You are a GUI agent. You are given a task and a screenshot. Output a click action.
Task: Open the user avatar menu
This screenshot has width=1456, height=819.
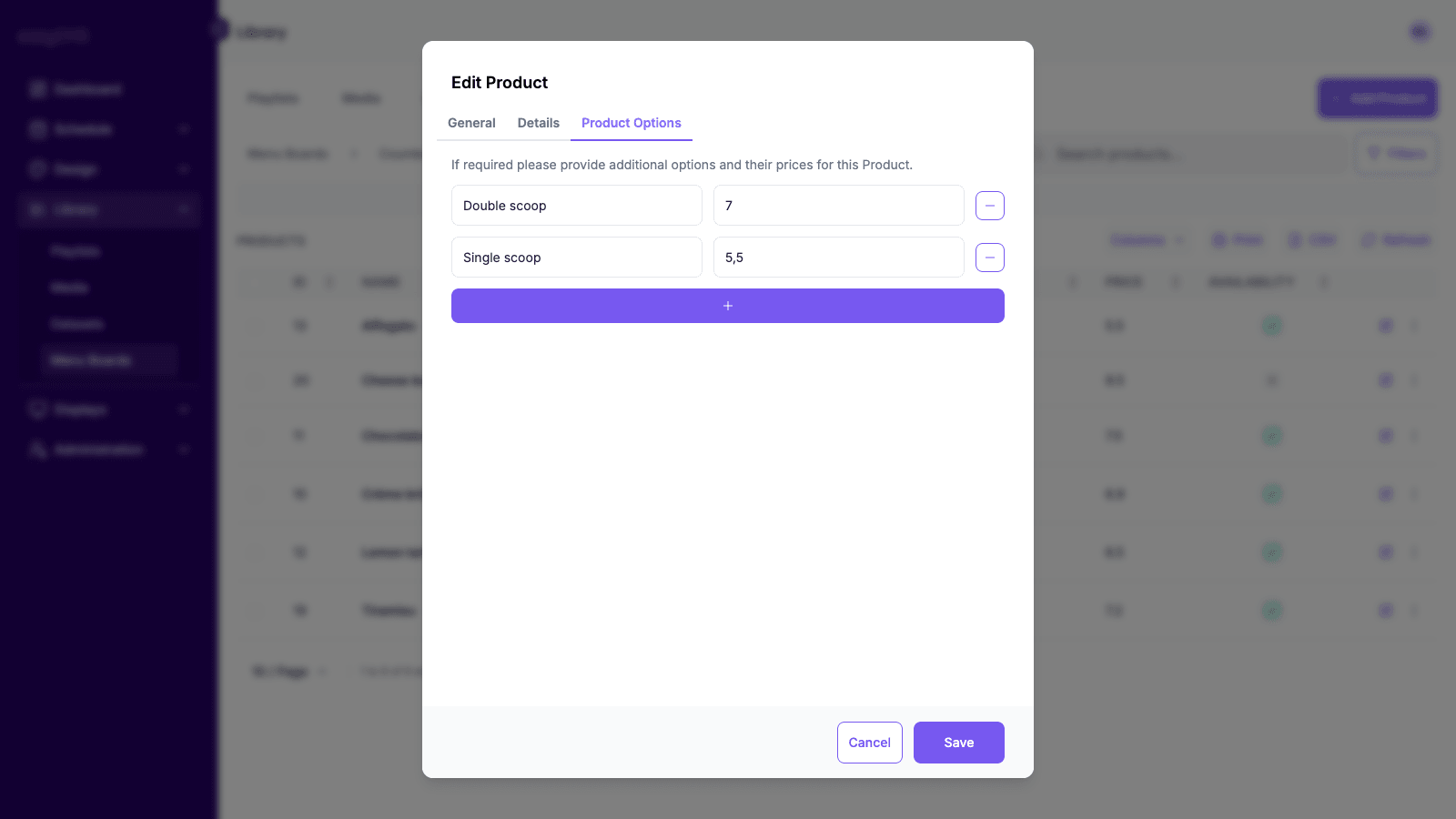[1420, 32]
